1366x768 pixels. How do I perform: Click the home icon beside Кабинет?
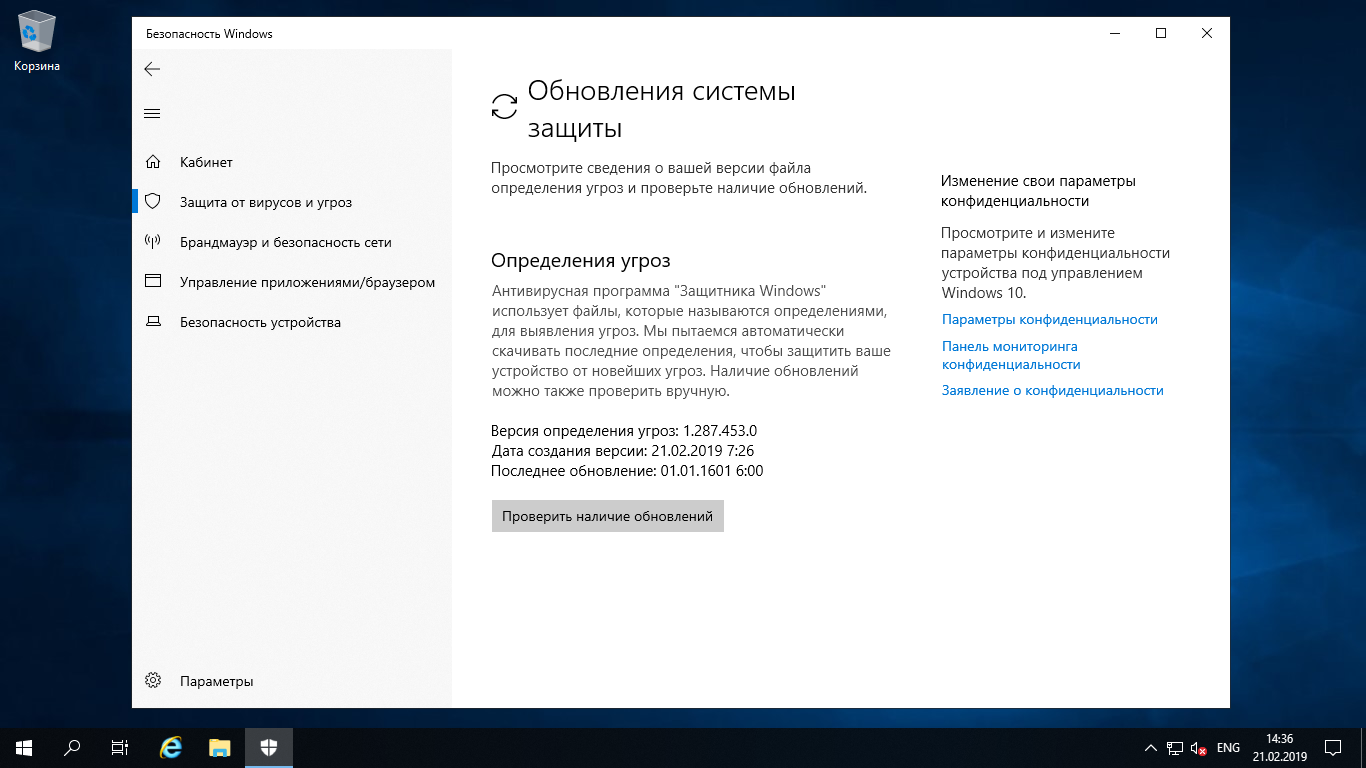(153, 162)
